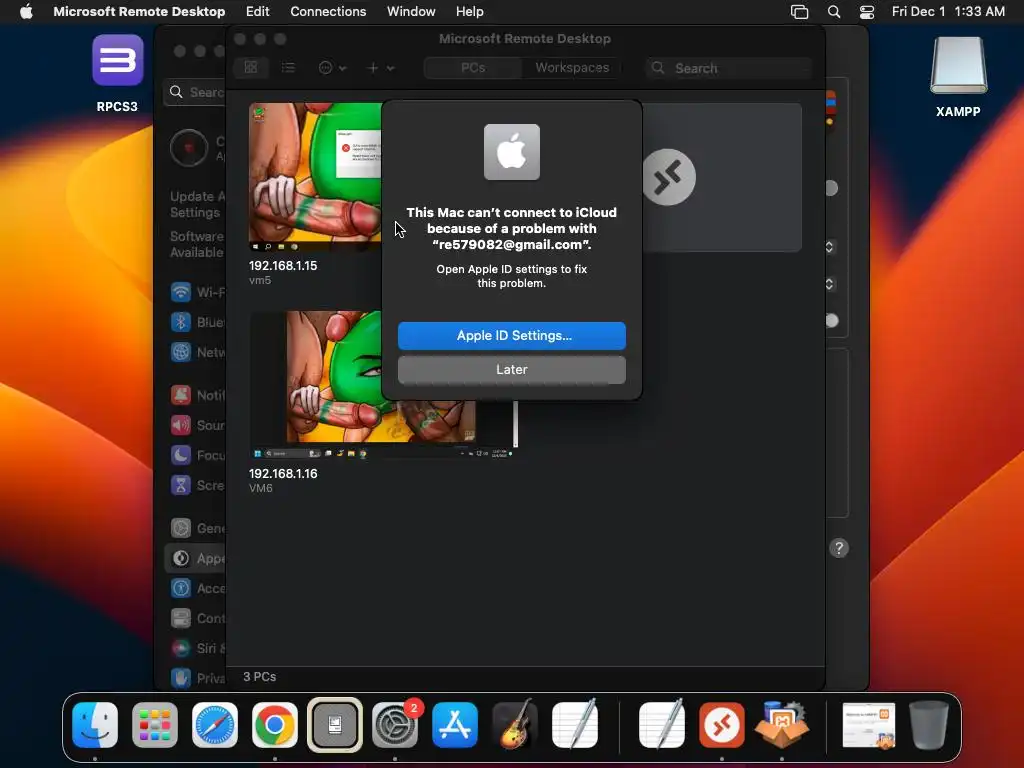Select Appearance in System Settings sidebar
Image resolution: width=1024 pixels, height=768 pixels.
197,558
